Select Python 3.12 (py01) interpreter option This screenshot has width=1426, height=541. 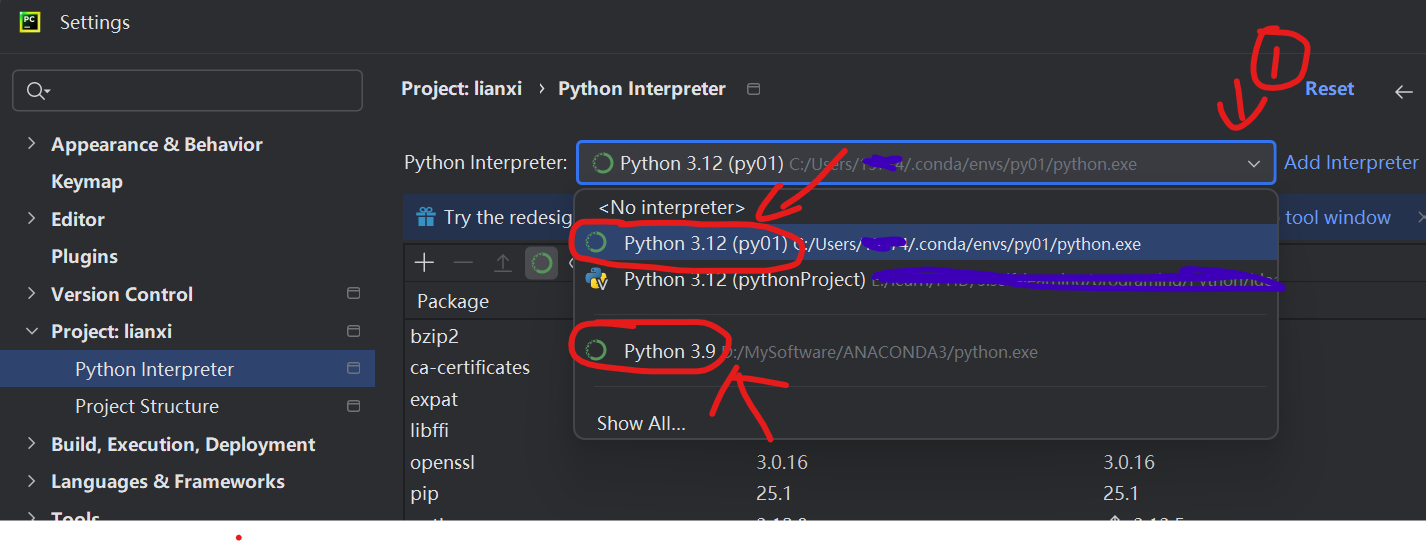(925, 243)
